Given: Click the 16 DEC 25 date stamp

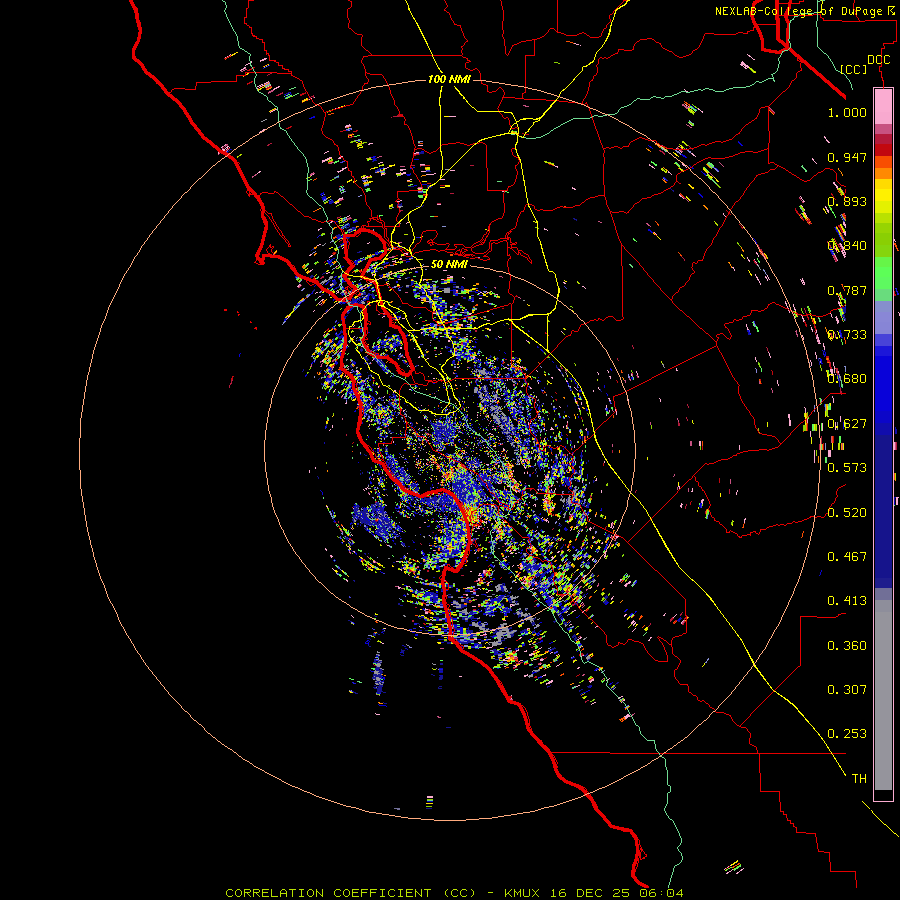Looking at the screenshot, I should (590, 893).
